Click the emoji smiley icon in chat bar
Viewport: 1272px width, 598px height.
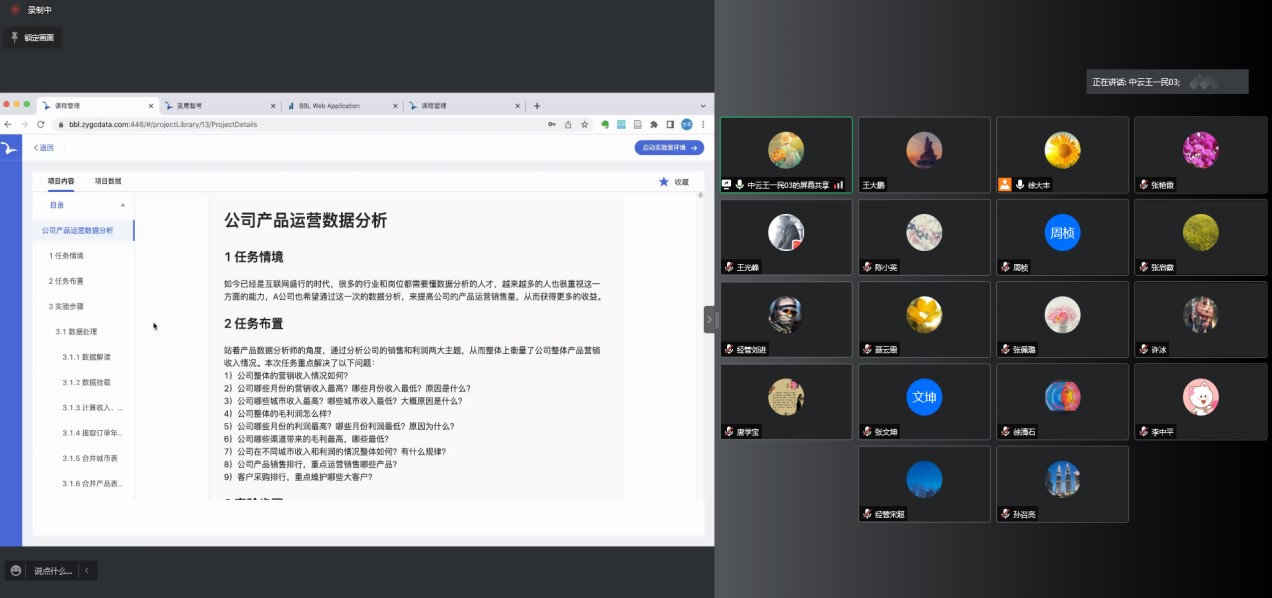15,571
